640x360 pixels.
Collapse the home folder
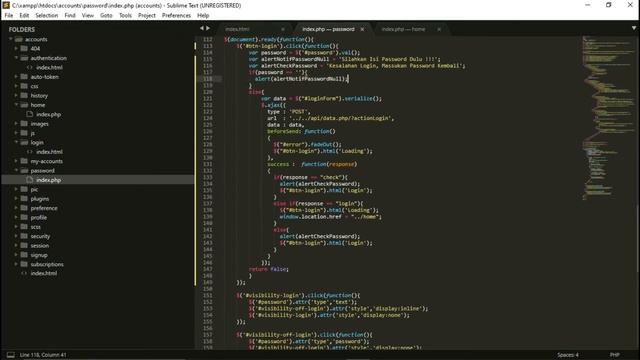(x=16, y=105)
